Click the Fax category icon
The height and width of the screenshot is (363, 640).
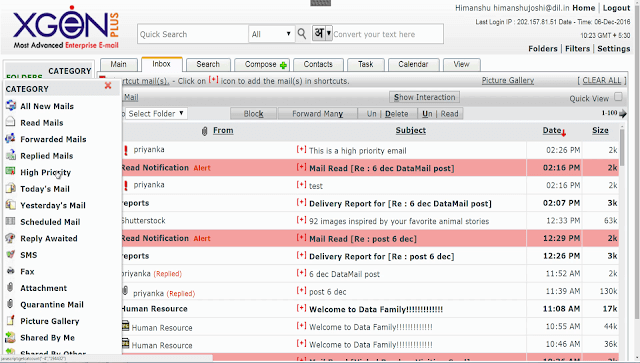pos(11,271)
